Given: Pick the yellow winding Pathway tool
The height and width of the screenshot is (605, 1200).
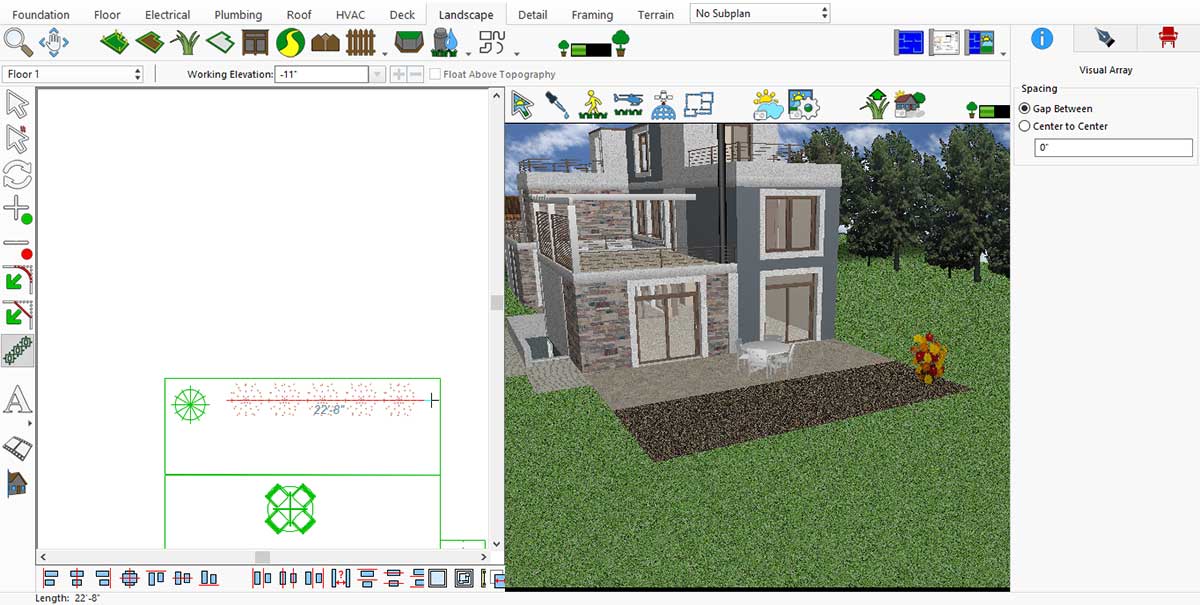Looking at the screenshot, I should point(290,42).
